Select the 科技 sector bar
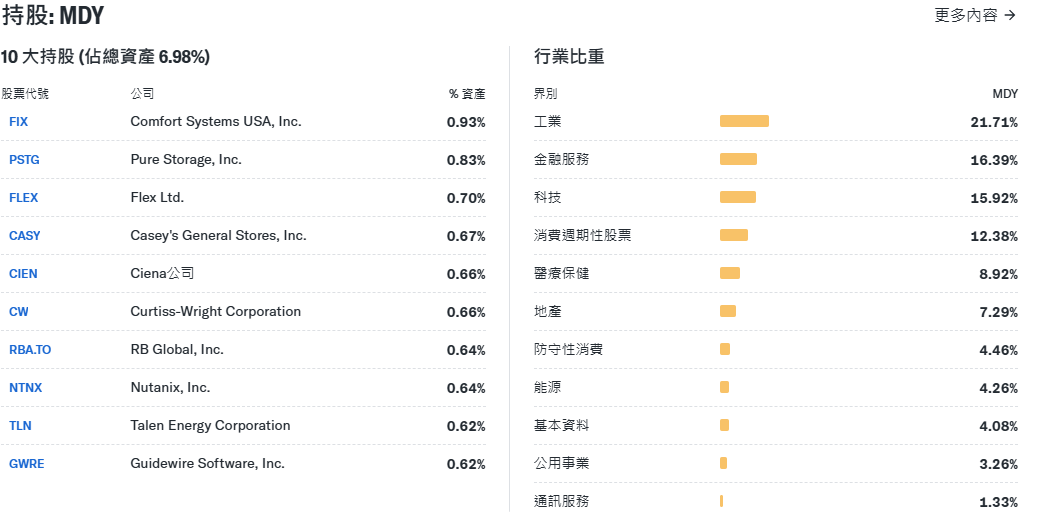 (737, 197)
